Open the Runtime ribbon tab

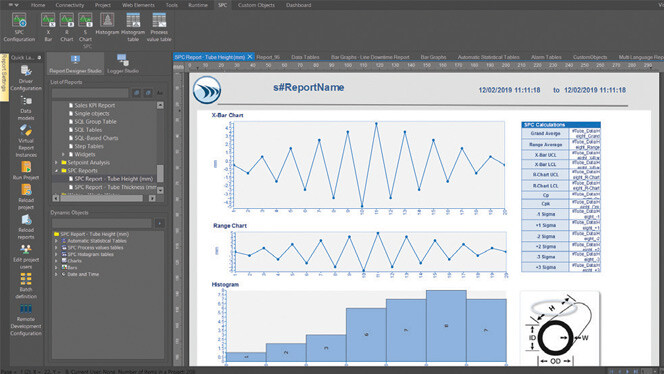click(x=198, y=5)
